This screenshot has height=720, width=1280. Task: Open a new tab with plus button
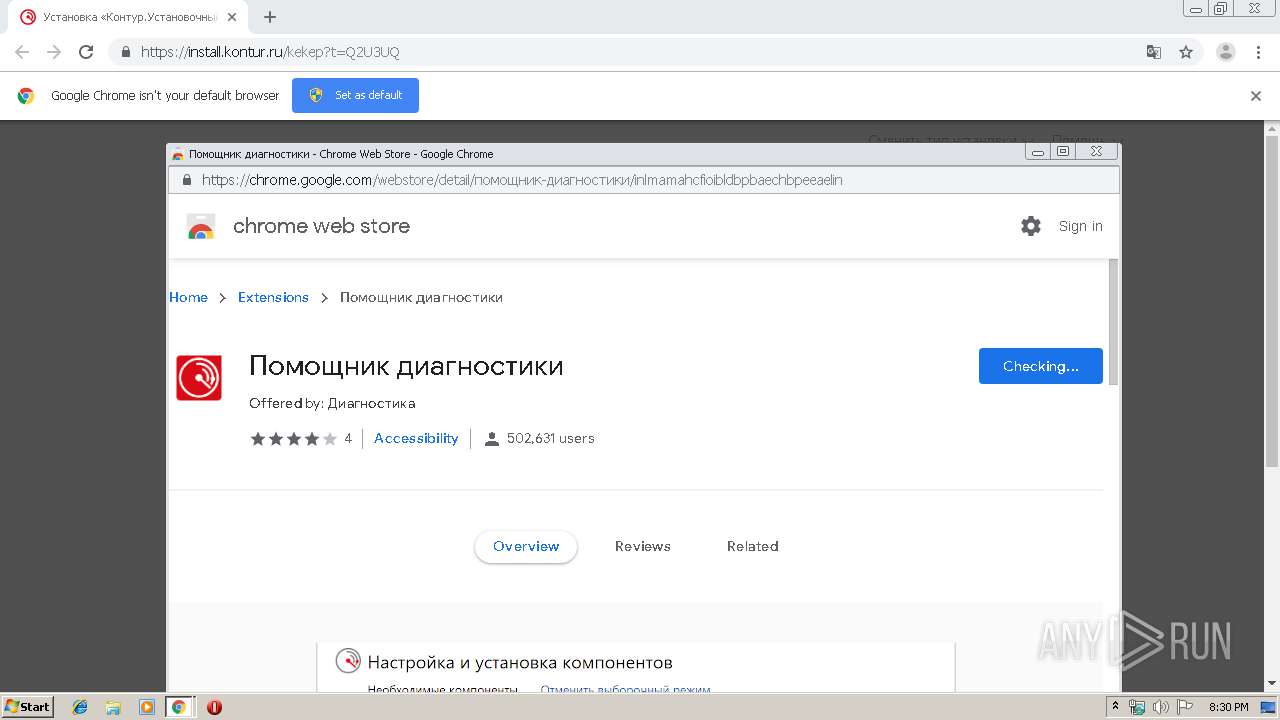point(270,17)
